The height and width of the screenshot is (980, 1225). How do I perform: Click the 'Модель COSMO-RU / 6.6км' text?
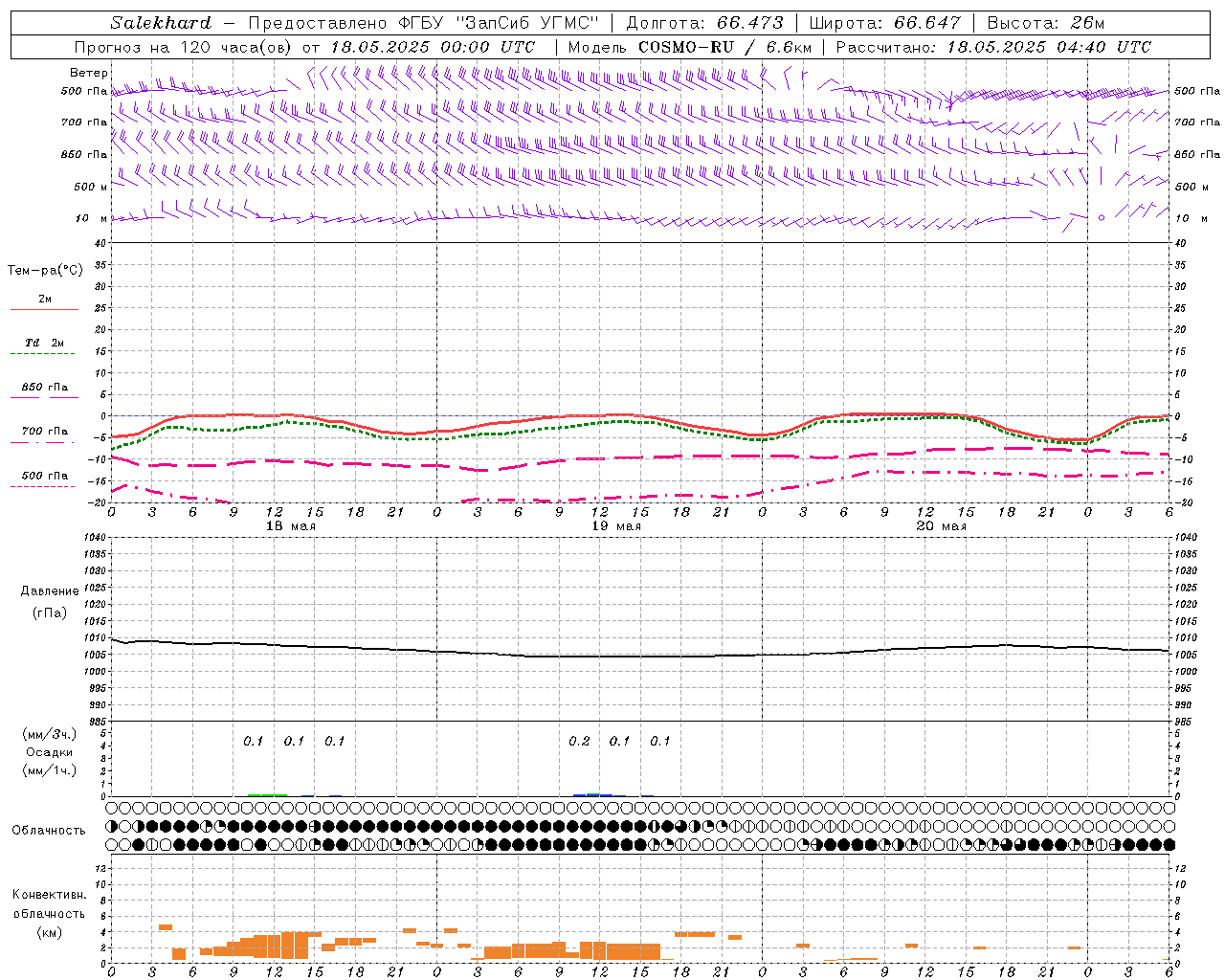(690, 47)
